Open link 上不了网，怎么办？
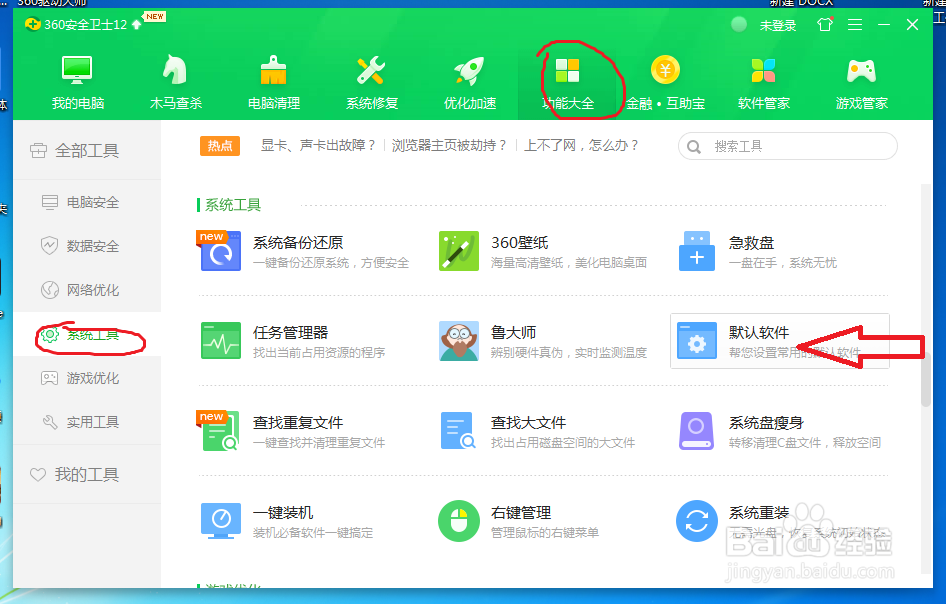This screenshot has height=604, width=946. point(582,145)
